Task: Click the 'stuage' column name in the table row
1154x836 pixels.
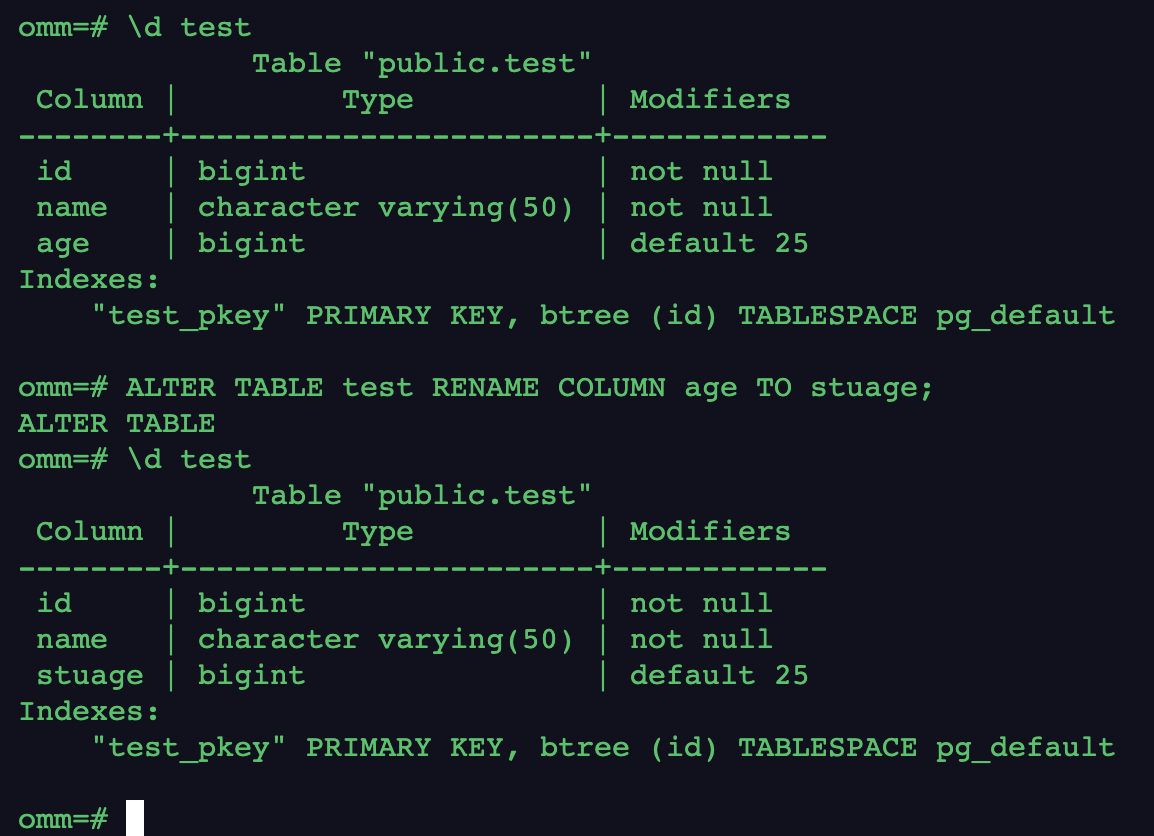Action: pyautogui.click(x=89, y=675)
